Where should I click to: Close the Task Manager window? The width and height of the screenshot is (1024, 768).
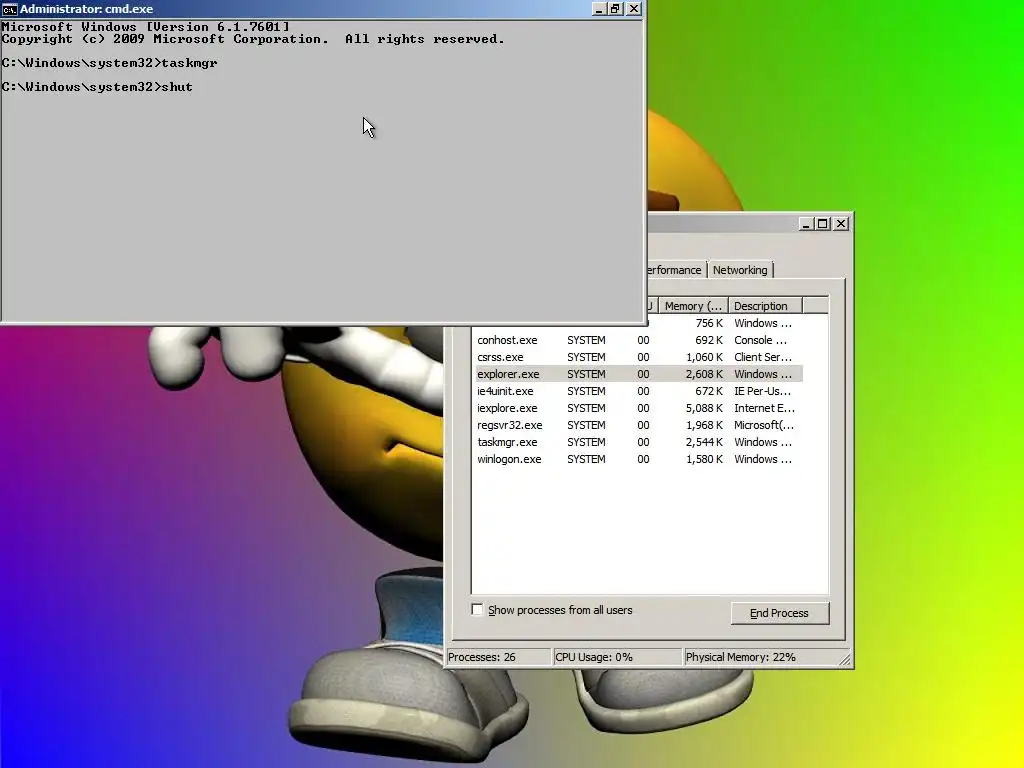(x=841, y=224)
